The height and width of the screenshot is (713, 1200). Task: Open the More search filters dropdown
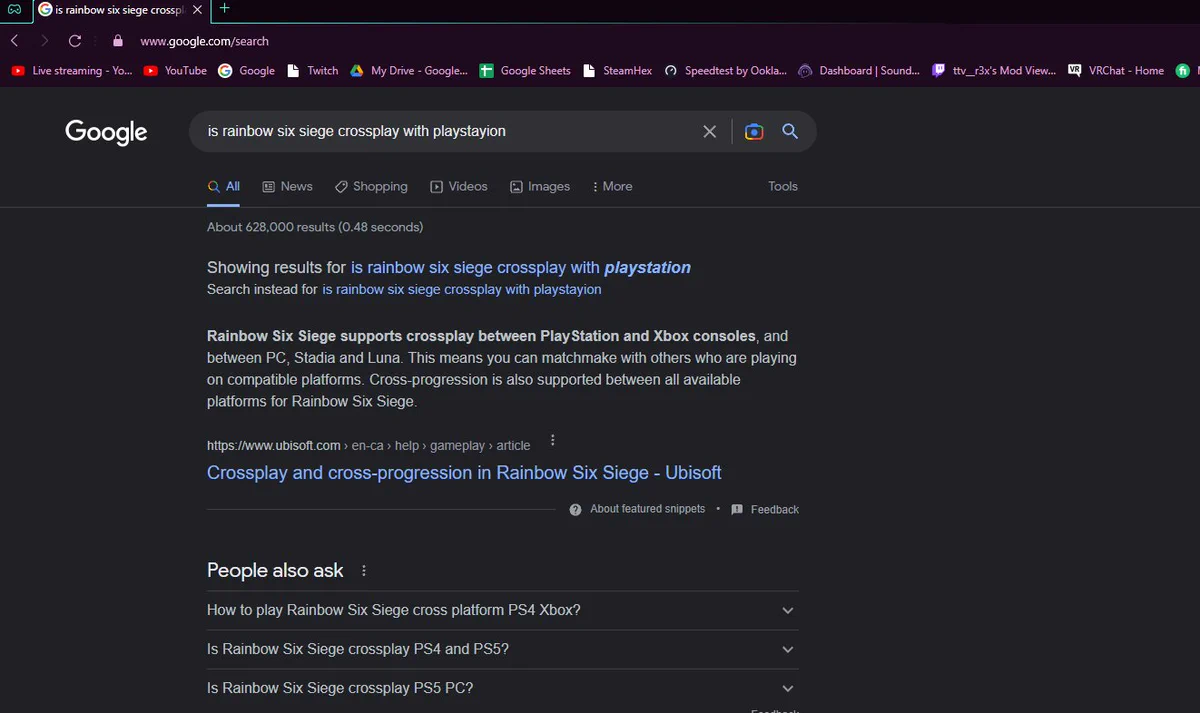(x=612, y=186)
